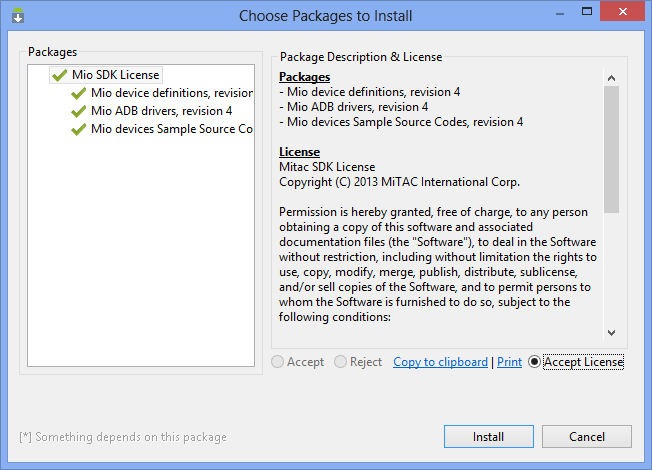Screen dimensions: 652x470
Task: Click the green checkmark beside Mio SDK License
Action: pyautogui.click(x=59, y=75)
